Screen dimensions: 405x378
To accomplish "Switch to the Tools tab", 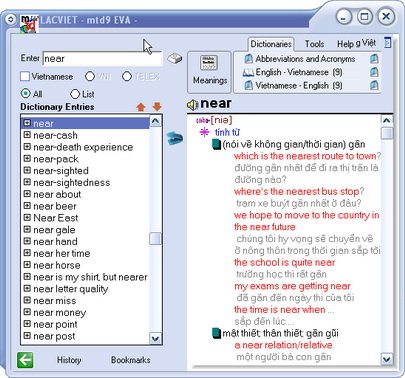I will (314, 44).
